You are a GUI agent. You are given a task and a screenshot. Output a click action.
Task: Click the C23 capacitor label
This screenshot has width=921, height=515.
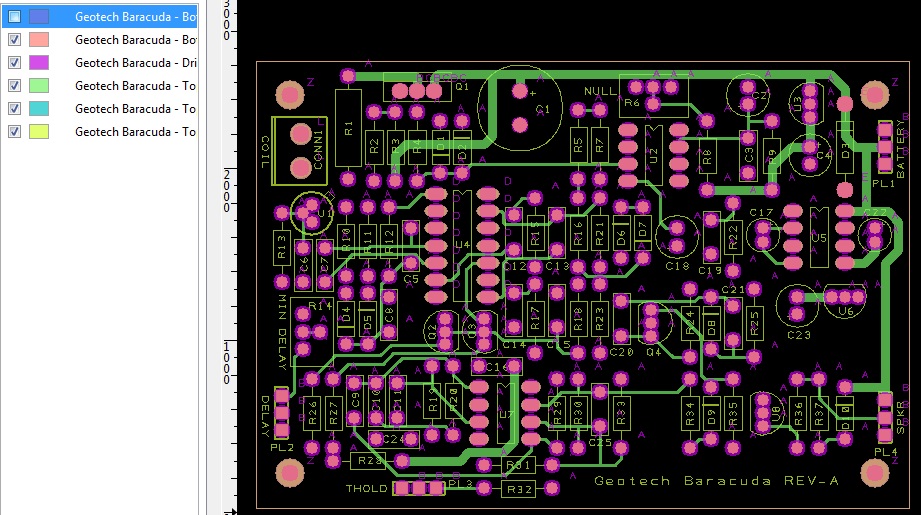coord(798,335)
